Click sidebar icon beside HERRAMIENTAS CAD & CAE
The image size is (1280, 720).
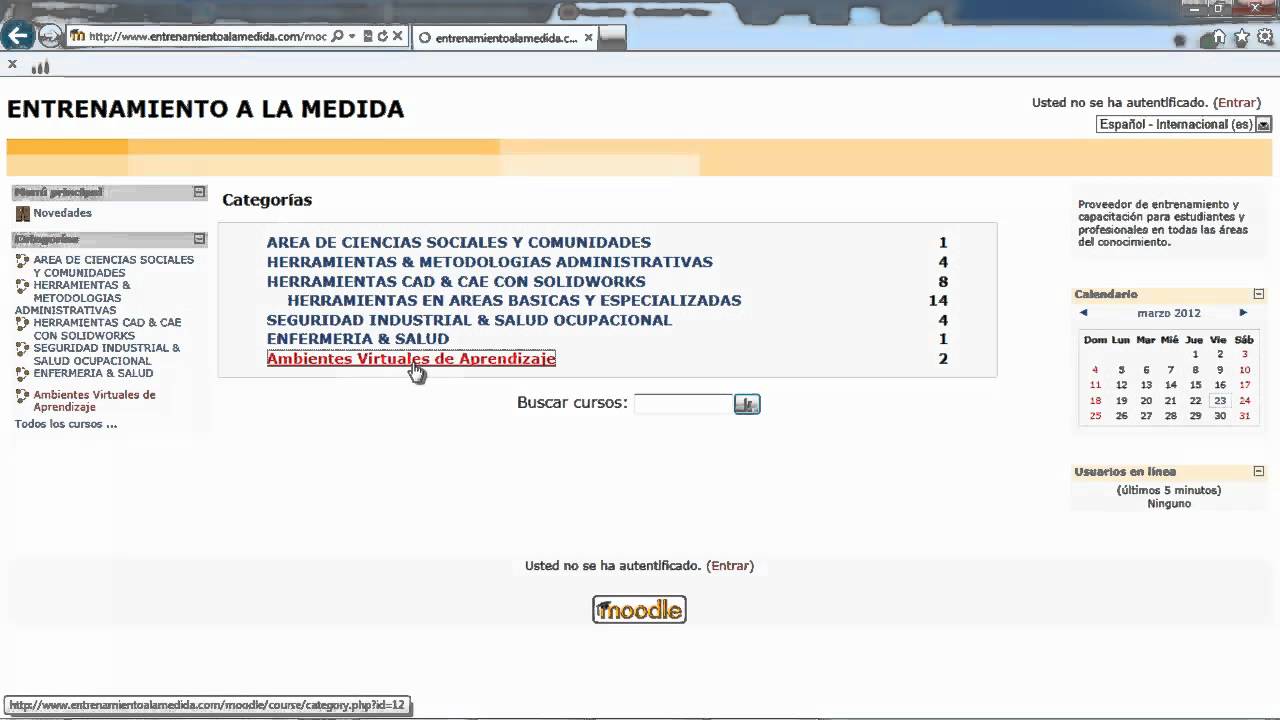22,324
